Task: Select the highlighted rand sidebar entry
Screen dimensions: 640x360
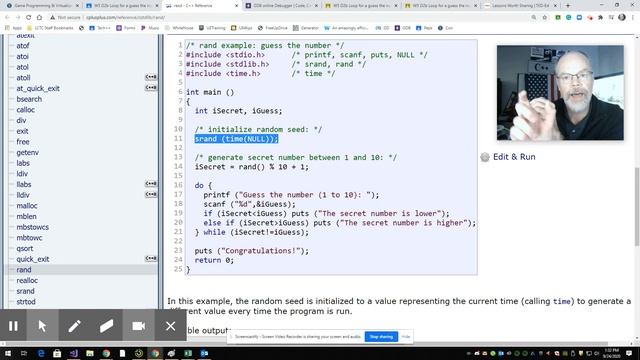Action: coord(24,270)
